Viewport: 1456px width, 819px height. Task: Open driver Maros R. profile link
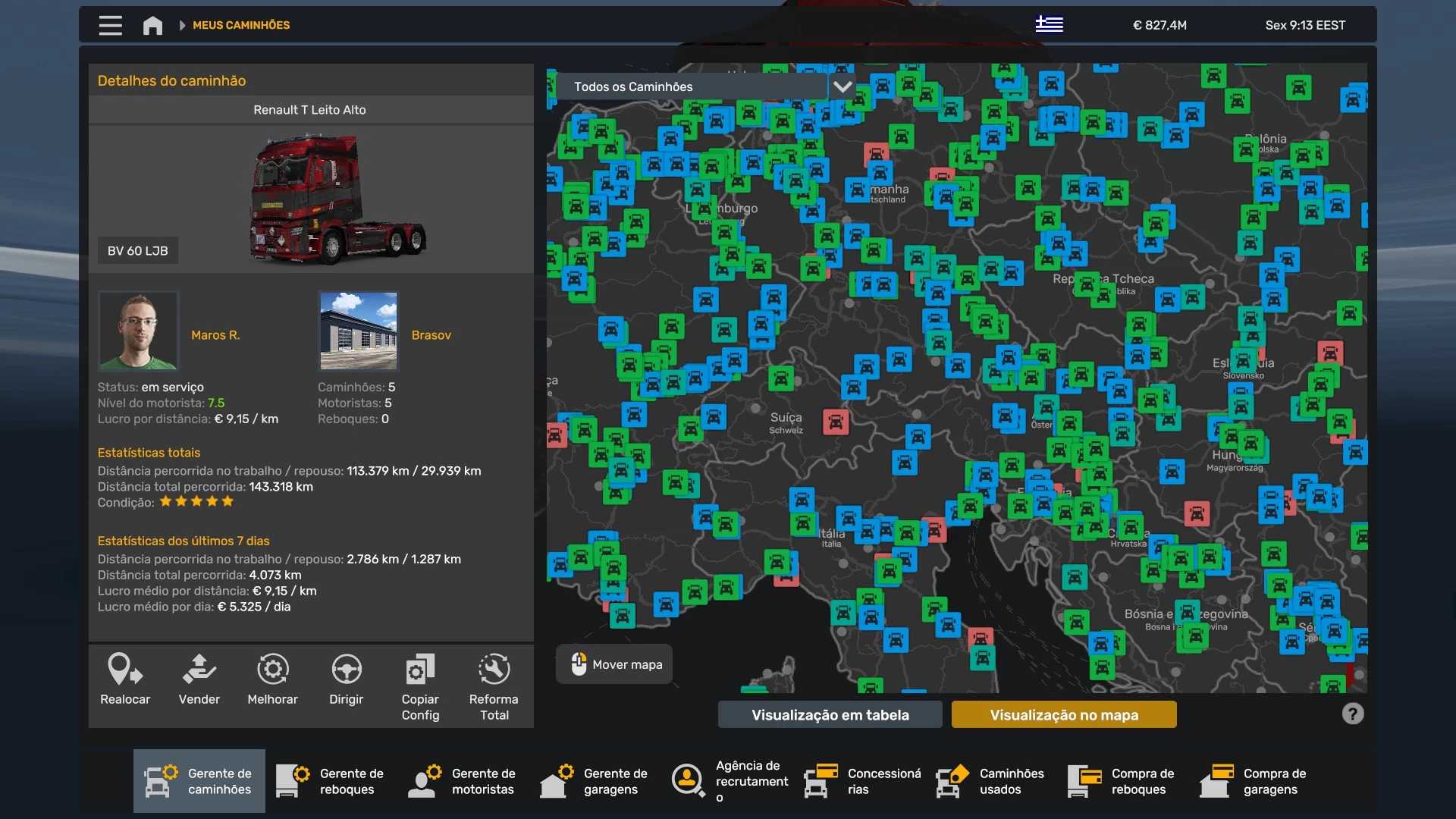[x=215, y=334]
